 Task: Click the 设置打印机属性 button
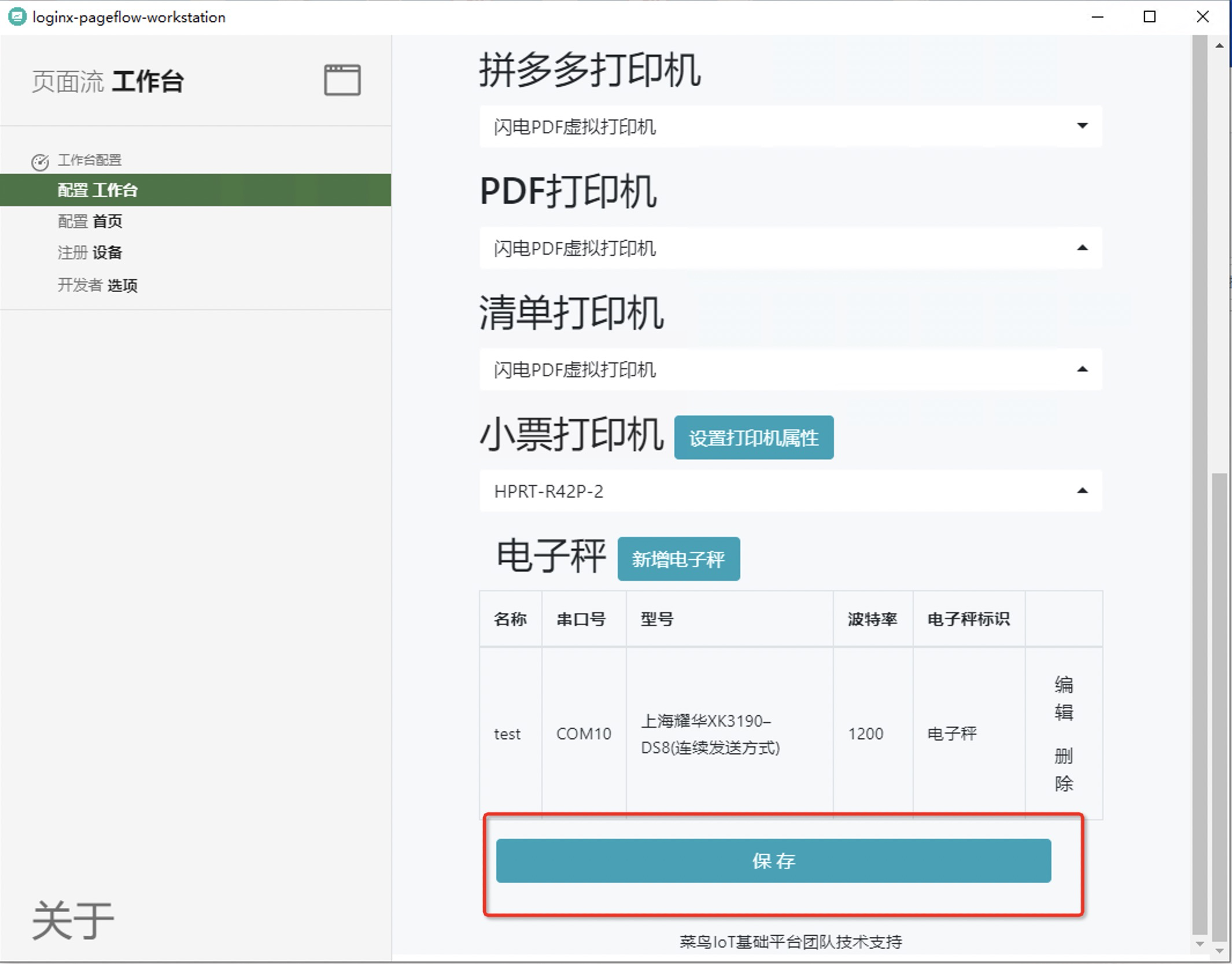click(x=753, y=438)
